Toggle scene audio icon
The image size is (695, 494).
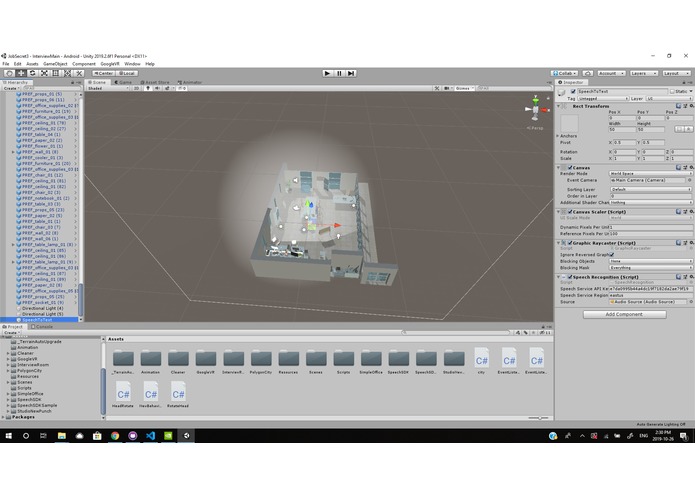coord(157,88)
